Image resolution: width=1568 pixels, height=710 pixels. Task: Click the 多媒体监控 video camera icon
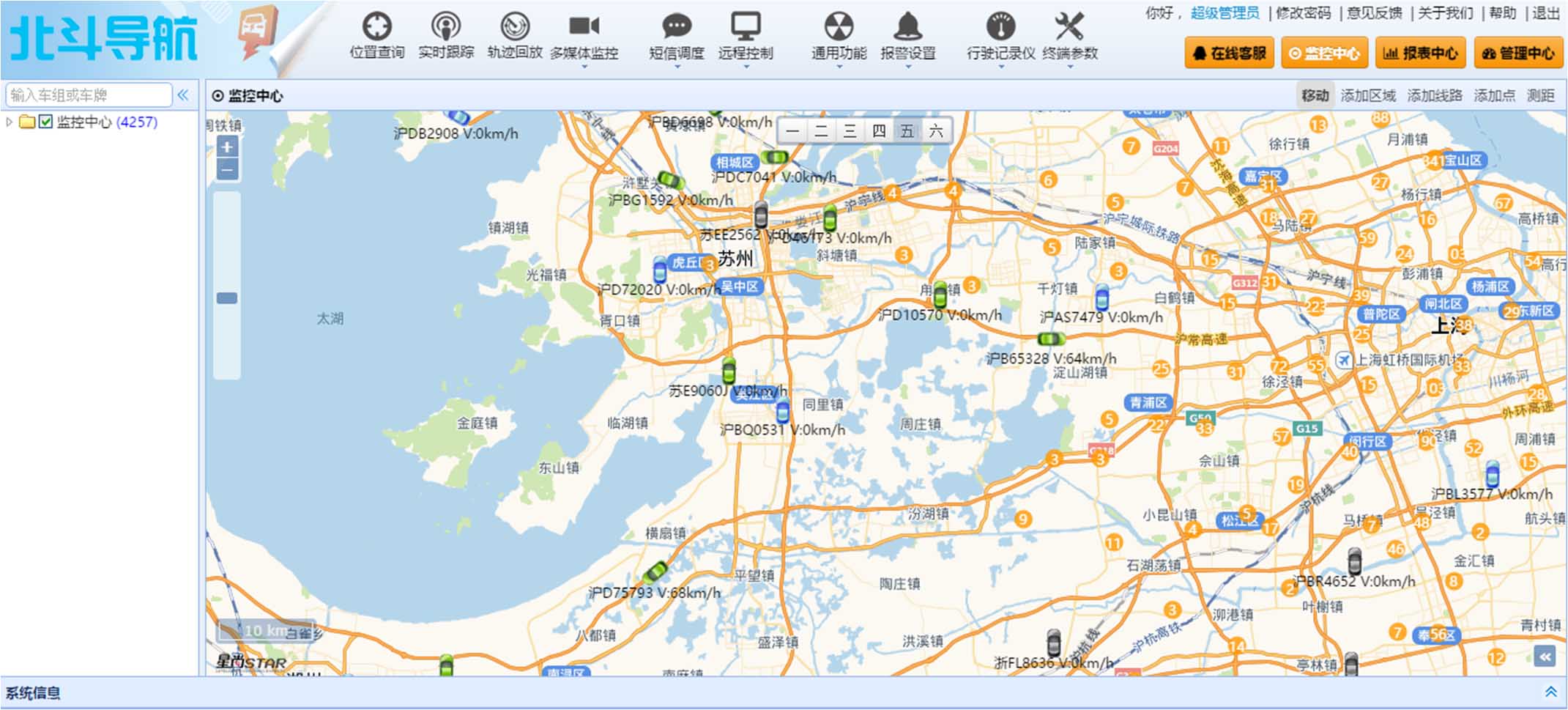pos(584,27)
